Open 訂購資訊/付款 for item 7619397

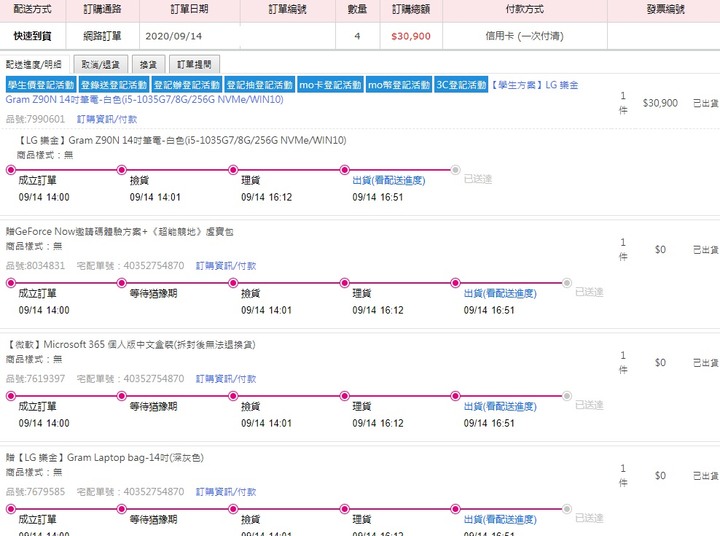click(226, 378)
